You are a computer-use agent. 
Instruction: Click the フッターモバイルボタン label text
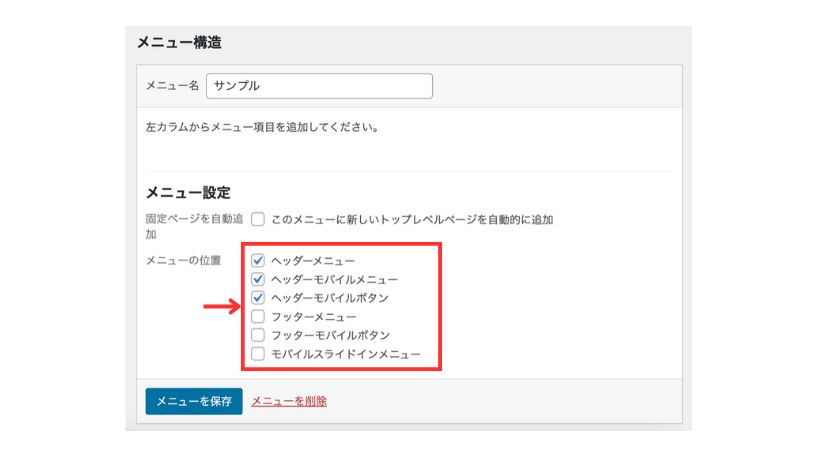point(330,336)
